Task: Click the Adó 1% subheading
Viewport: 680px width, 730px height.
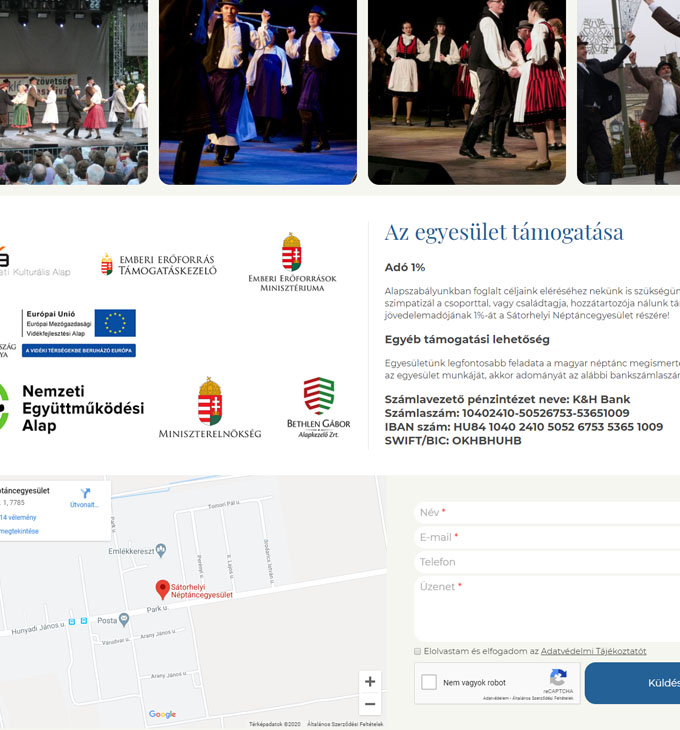Action: pyautogui.click(x=404, y=268)
